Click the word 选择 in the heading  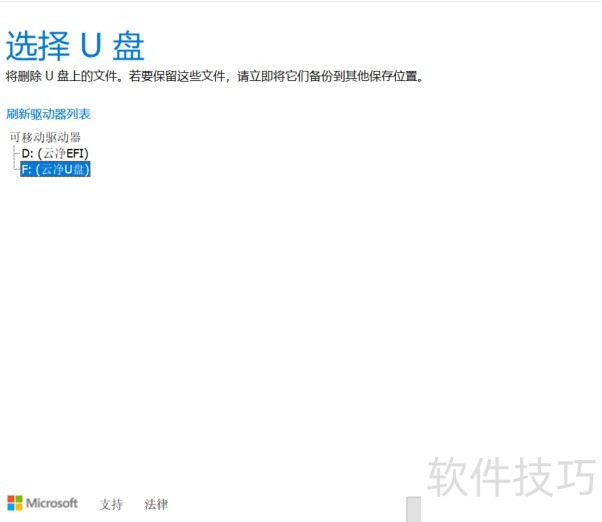click(x=37, y=46)
